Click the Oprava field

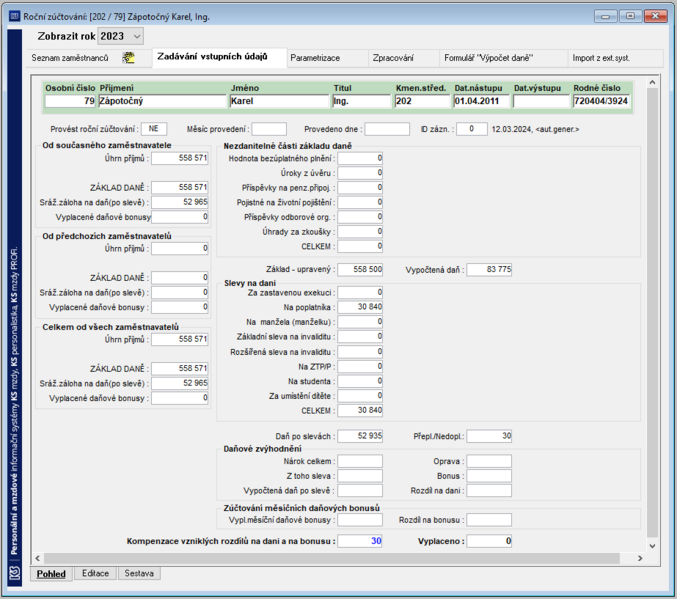point(489,461)
